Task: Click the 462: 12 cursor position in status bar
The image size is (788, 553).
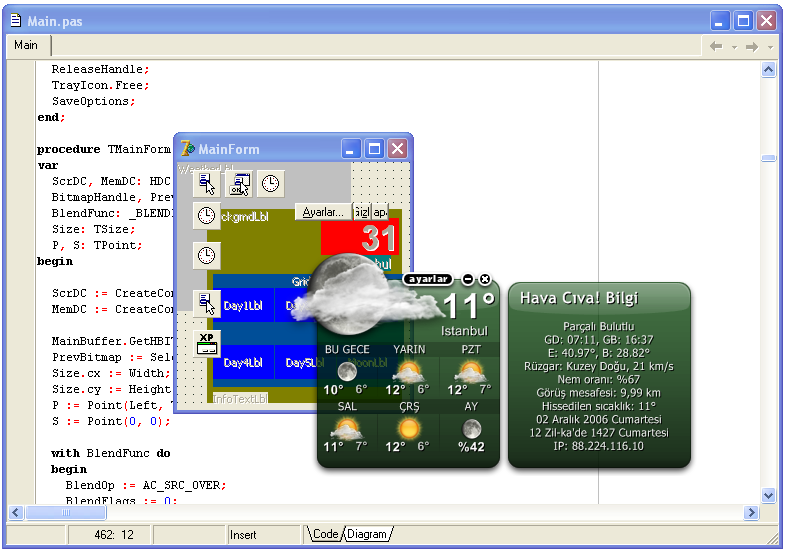Action: pos(114,534)
